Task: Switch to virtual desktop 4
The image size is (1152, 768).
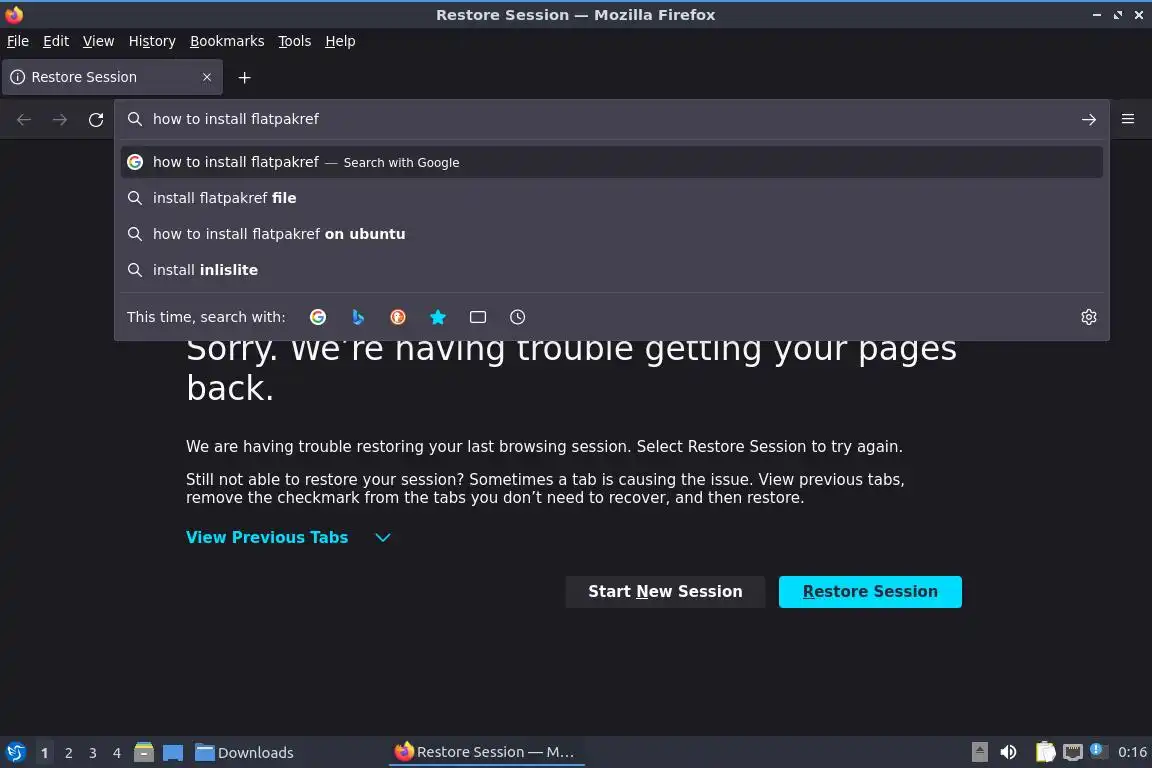Action: (117, 753)
